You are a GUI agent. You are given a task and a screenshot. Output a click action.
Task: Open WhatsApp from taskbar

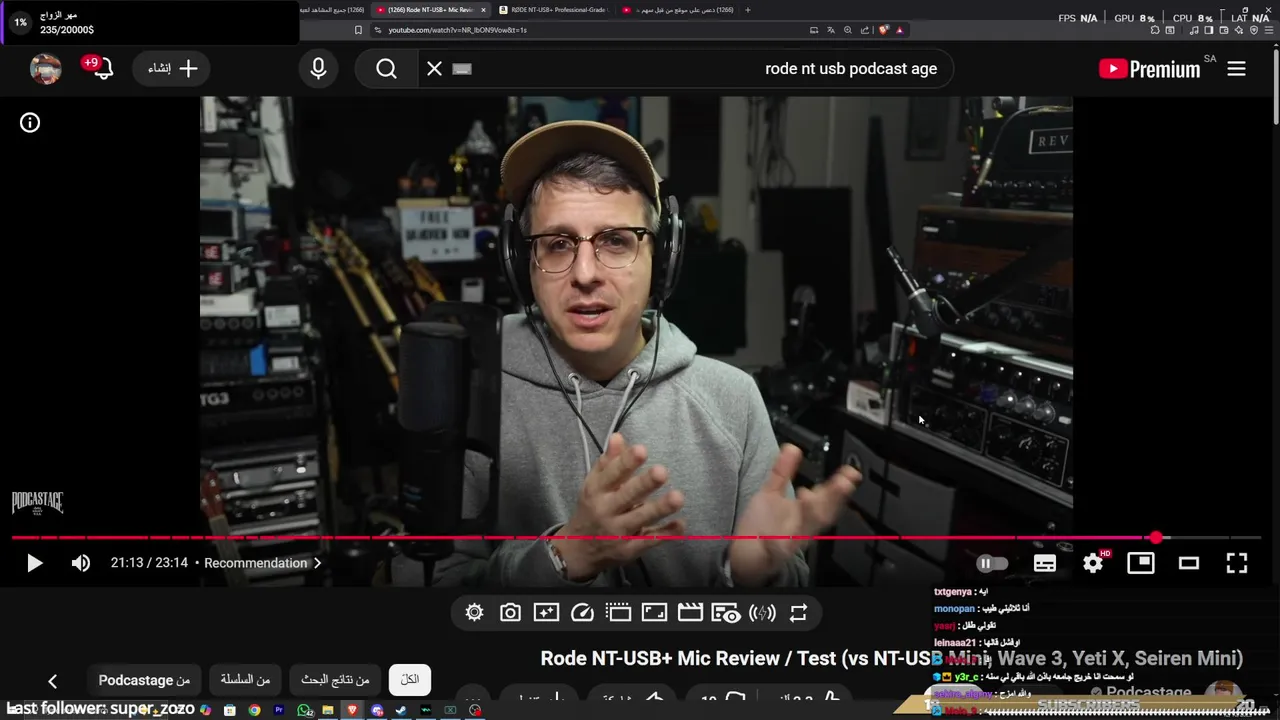point(304,710)
